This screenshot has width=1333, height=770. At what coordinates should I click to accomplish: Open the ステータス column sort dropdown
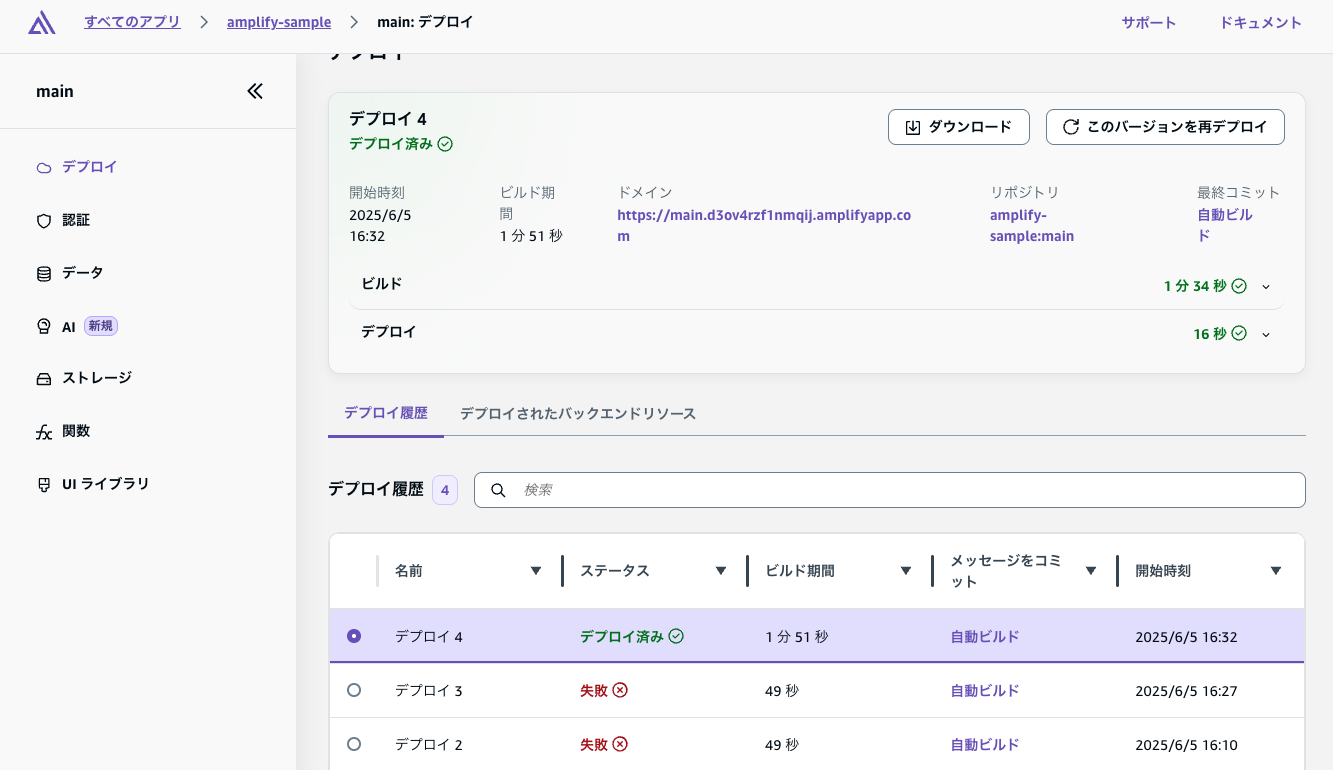tap(721, 571)
